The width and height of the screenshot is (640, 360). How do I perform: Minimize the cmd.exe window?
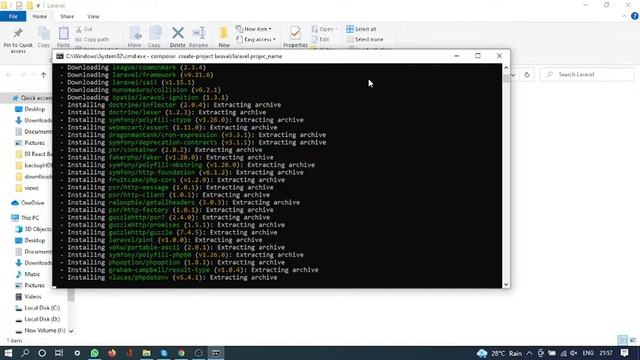tap(457, 56)
